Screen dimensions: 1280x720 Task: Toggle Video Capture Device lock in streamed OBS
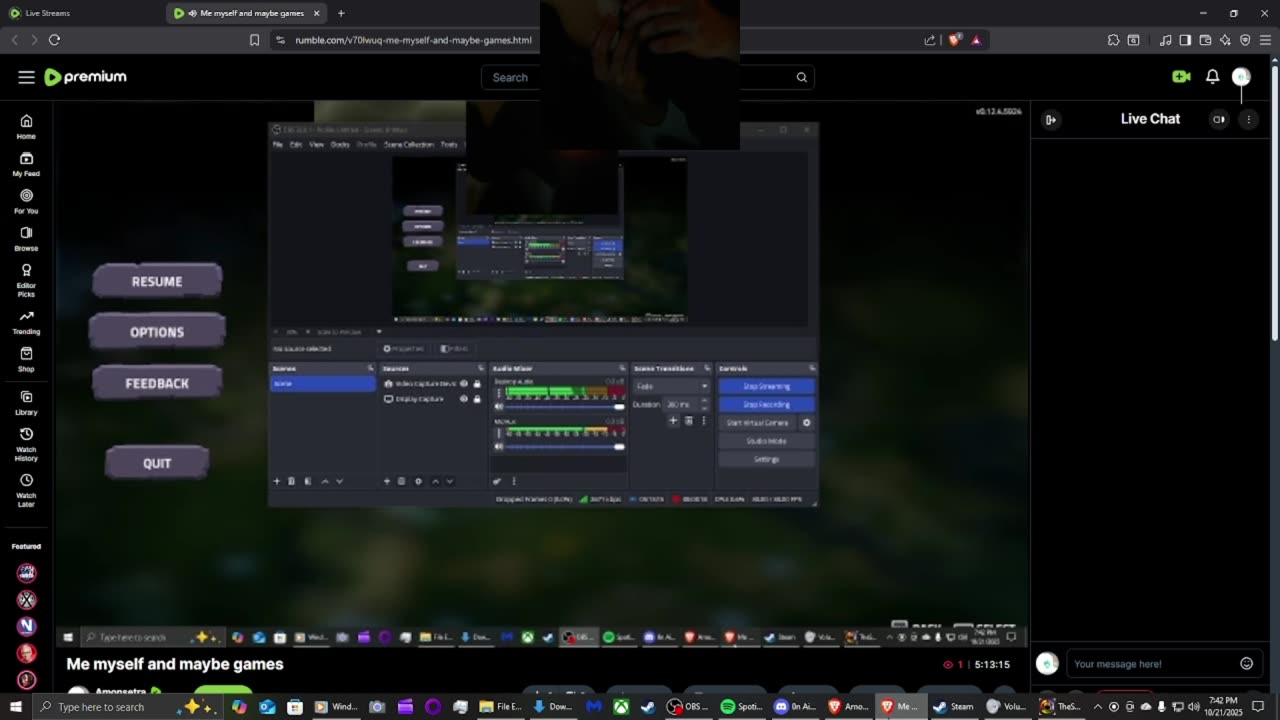[x=477, y=384]
